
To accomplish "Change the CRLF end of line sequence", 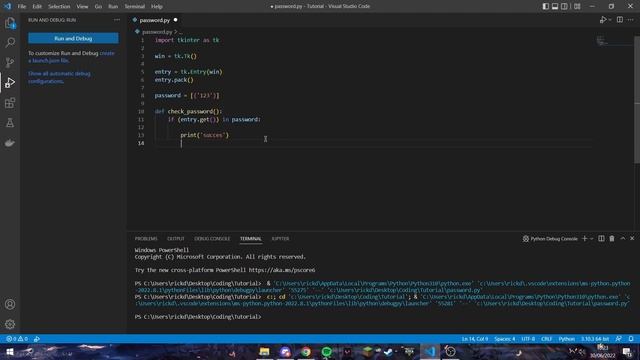I will click(x=547, y=339).
